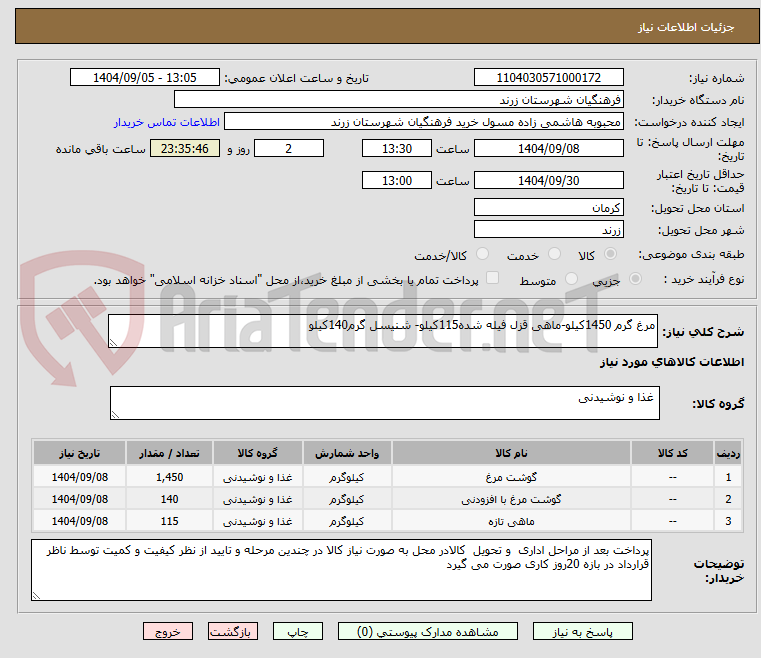The height and width of the screenshot is (658, 761).
Task: Click the گروه کالا column header
Action: click(x=257, y=453)
